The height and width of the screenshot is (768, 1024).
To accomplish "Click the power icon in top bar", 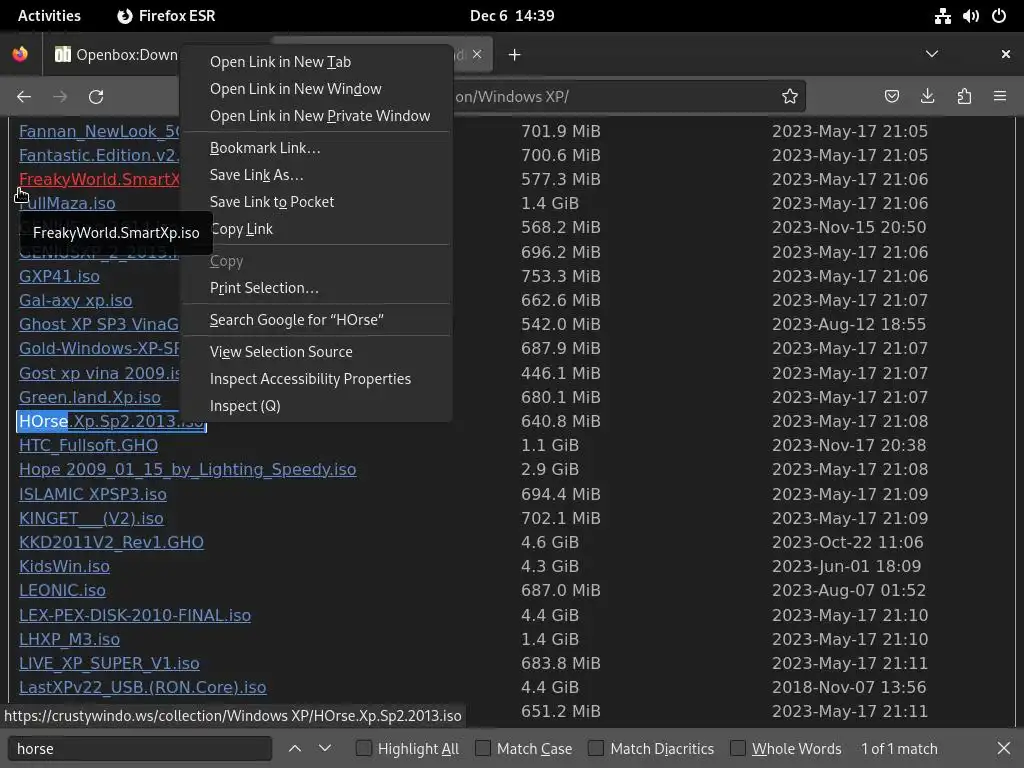I will click(999, 16).
